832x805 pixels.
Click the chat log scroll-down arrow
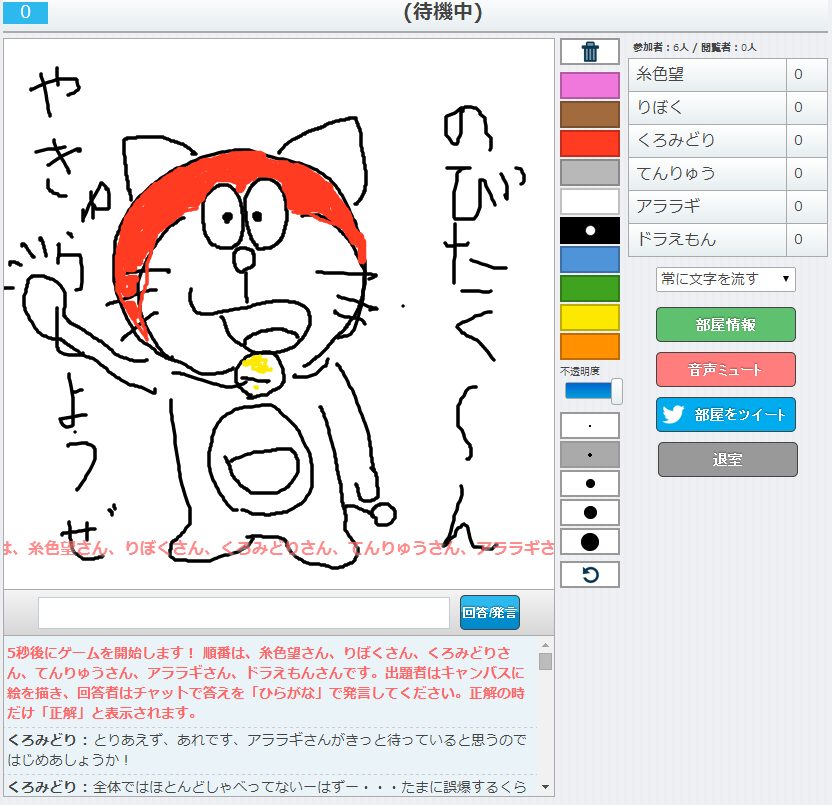(x=545, y=787)
